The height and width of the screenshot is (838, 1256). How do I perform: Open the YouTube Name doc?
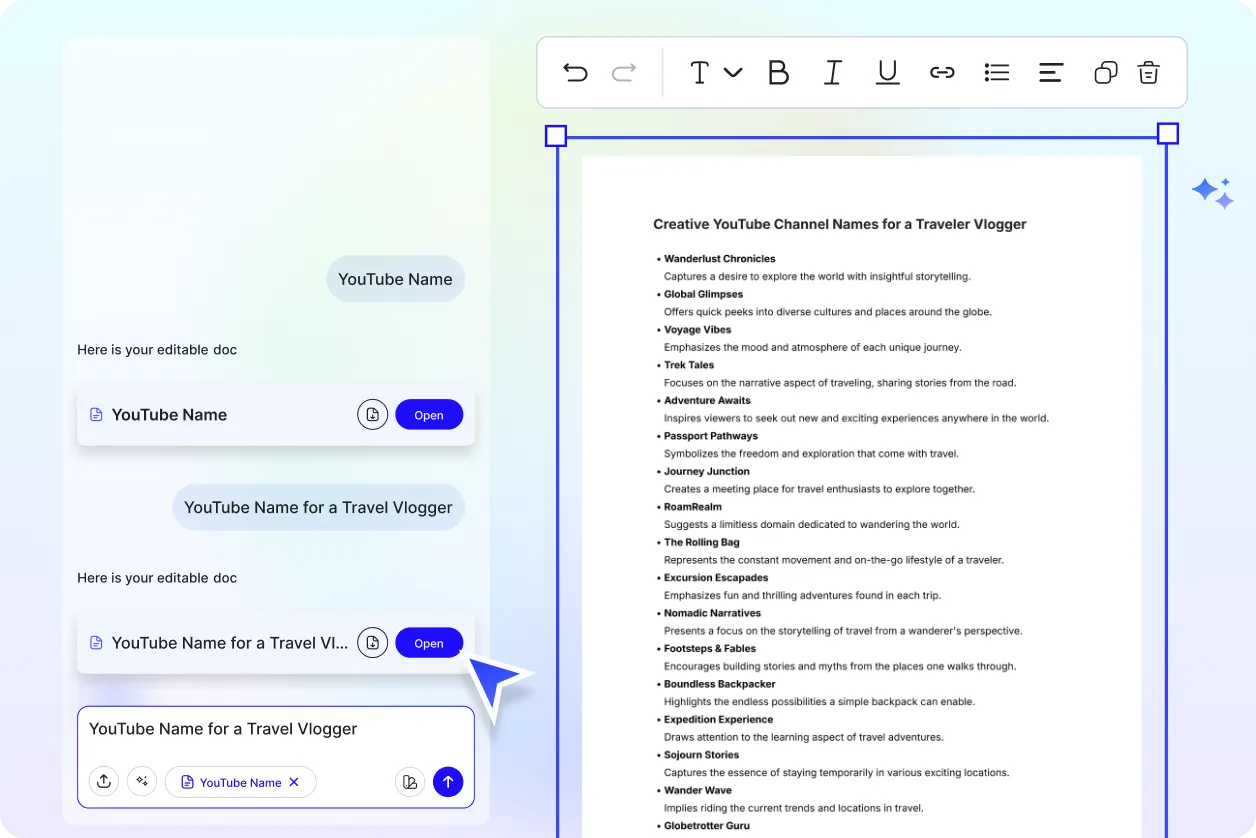click(x=429, y=415)
